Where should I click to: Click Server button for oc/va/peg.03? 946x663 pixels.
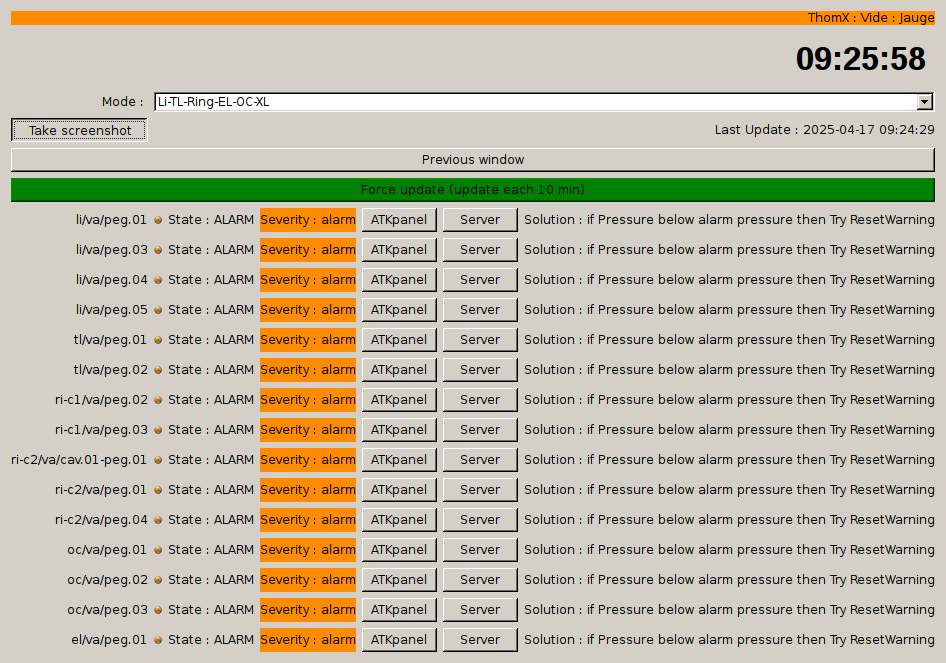pyautogui.click(x=480, y=610)
